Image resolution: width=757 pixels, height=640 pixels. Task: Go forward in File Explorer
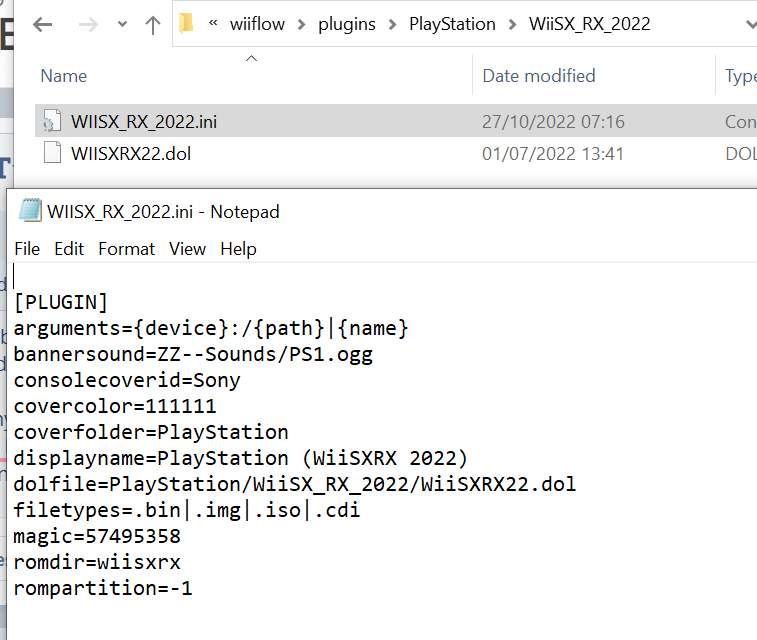88,24
